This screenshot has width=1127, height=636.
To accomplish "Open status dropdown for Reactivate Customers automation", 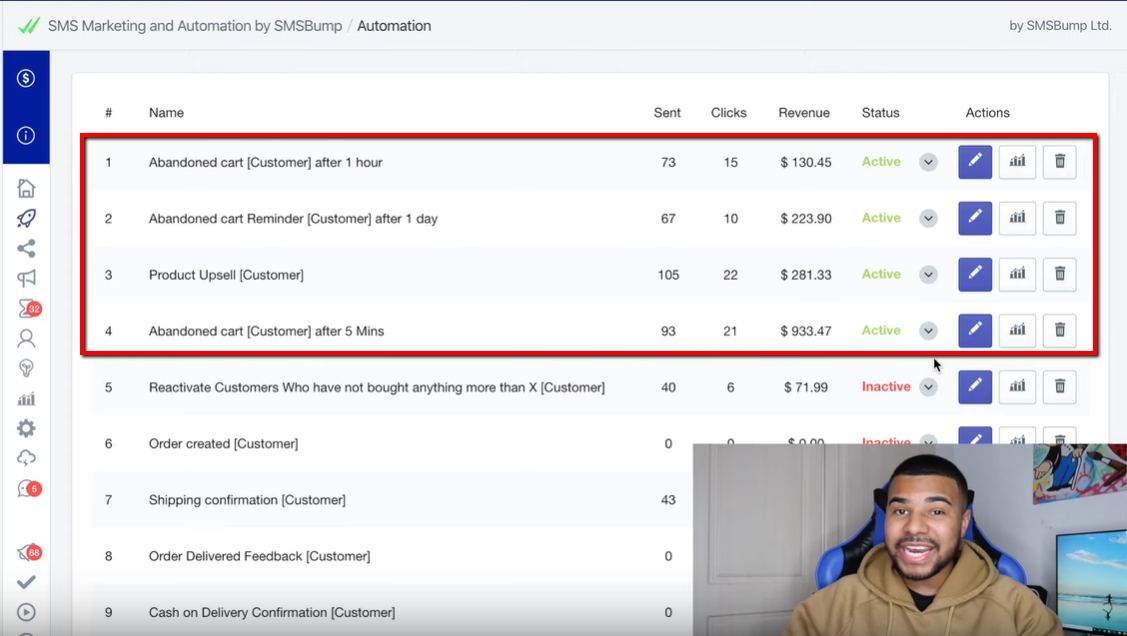I will (x=927, y=386).
